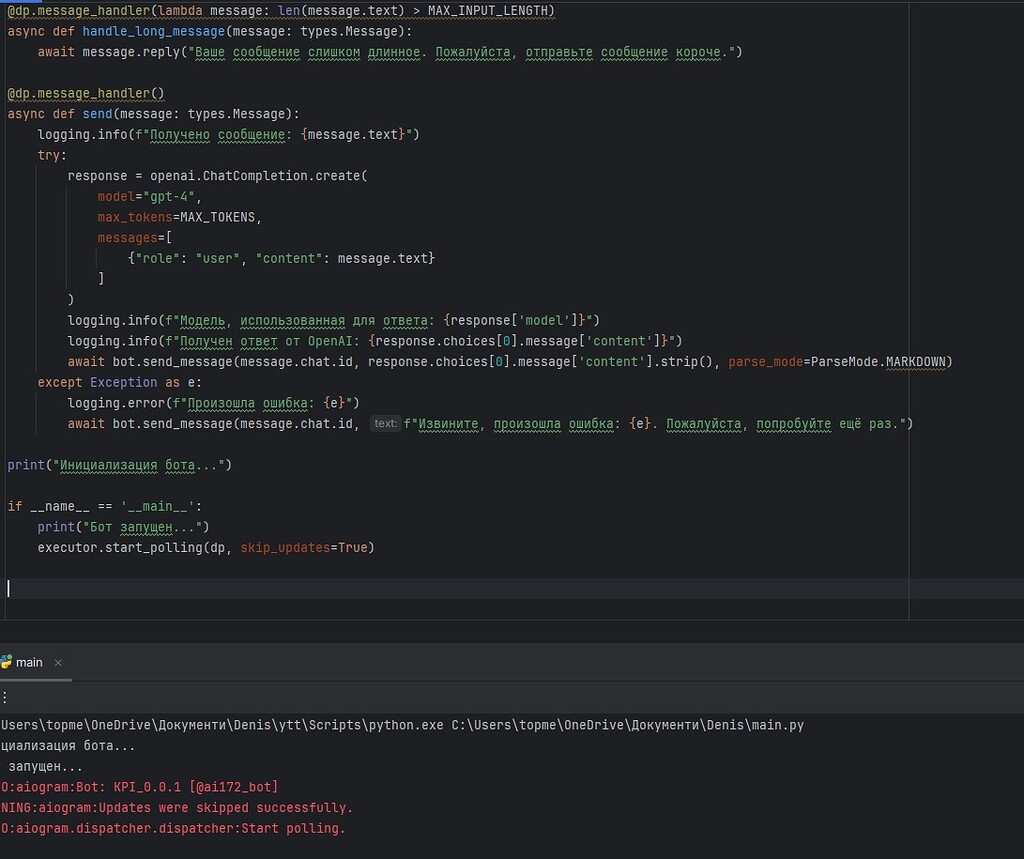Viewport: 1024px width, 859px height.
Task: Click the 'text' language injection badge
Action: (x=385, y=423)
